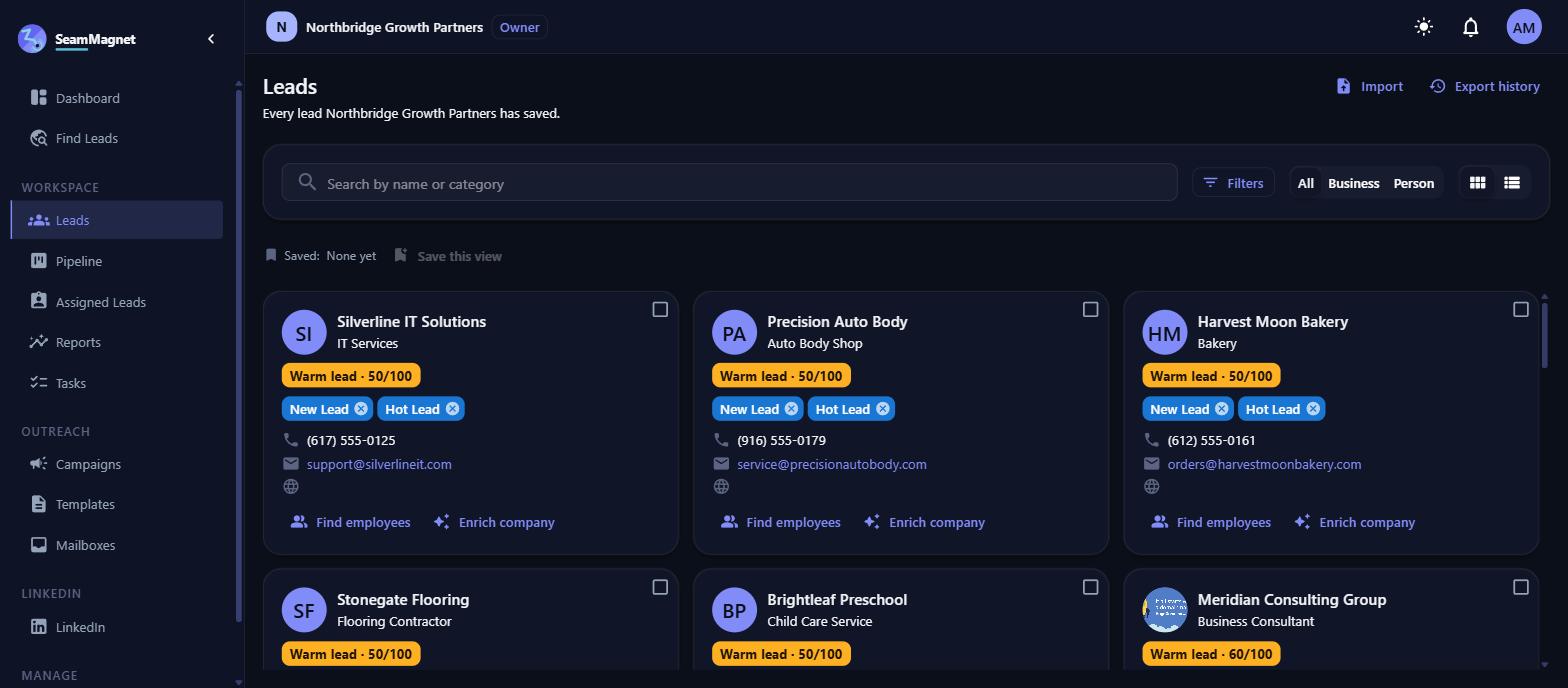Click the Stonegate Flooring lead name
The height and width of the screenshot is (688, 1568).
(x=403, y=600)
